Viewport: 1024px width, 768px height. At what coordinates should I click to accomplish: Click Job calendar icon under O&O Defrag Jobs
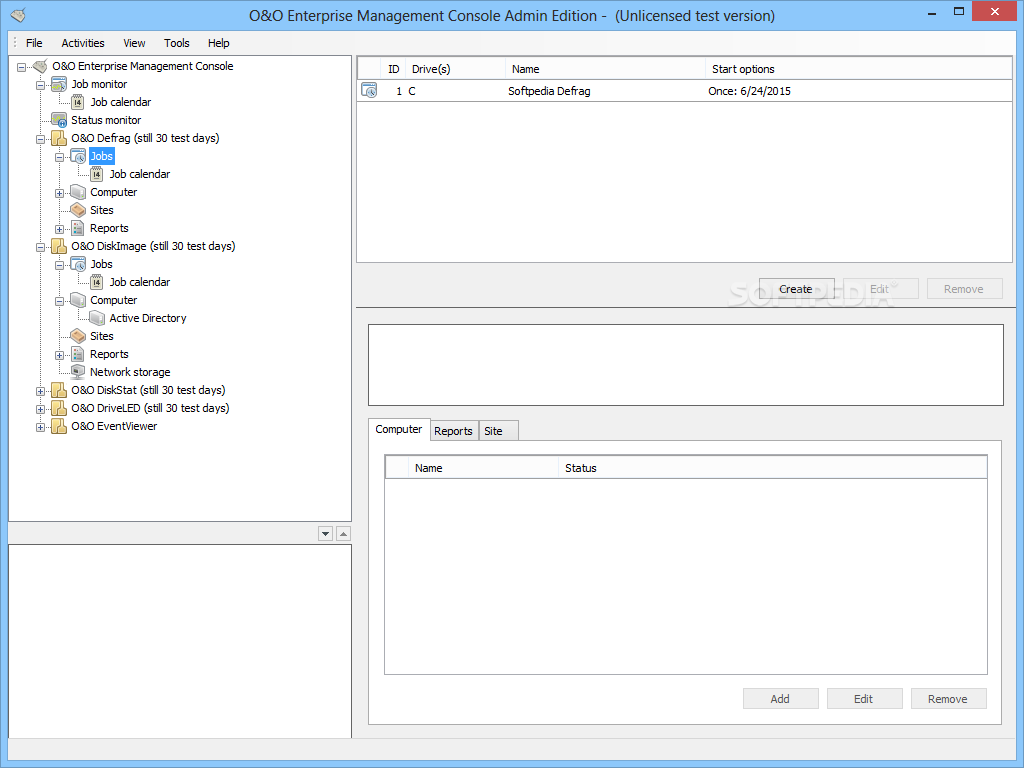(x=97, y=174)
